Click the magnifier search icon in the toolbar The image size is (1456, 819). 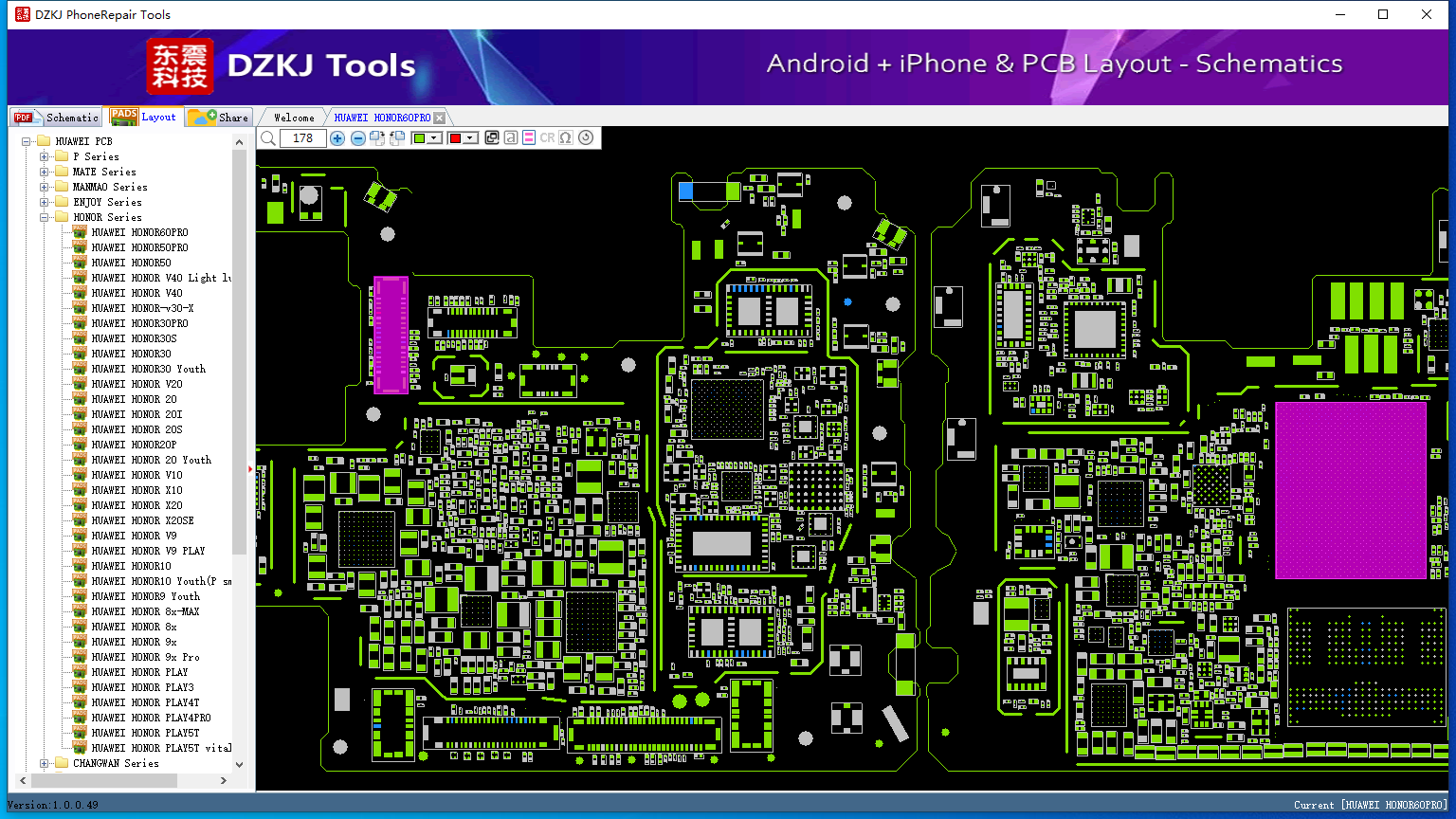pos(268,138)
